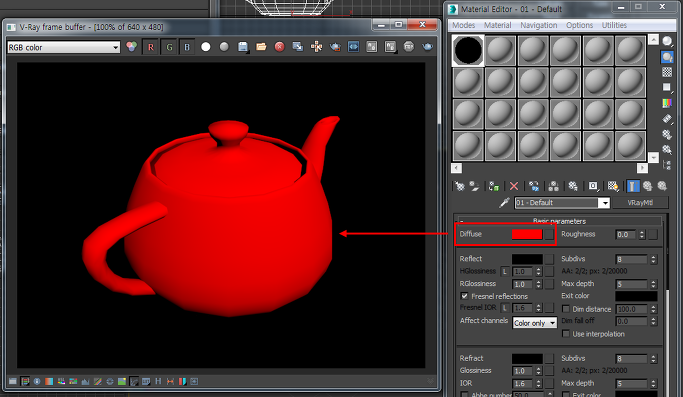The image size is (683, 397).
Task: Click the Video Color Check icon
Action: (667, 103)
